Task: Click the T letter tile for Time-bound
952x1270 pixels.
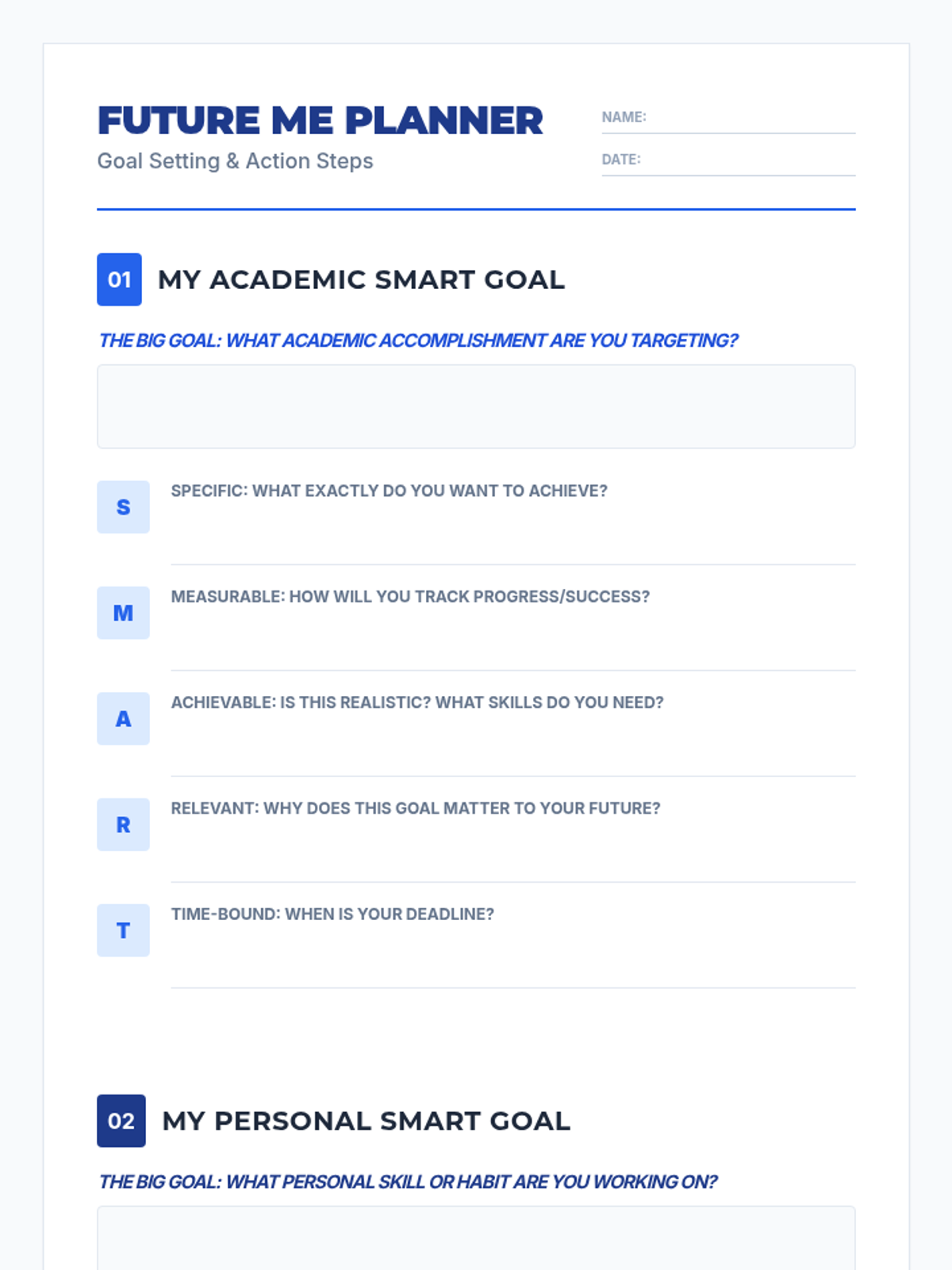Action: coord(123,930)
